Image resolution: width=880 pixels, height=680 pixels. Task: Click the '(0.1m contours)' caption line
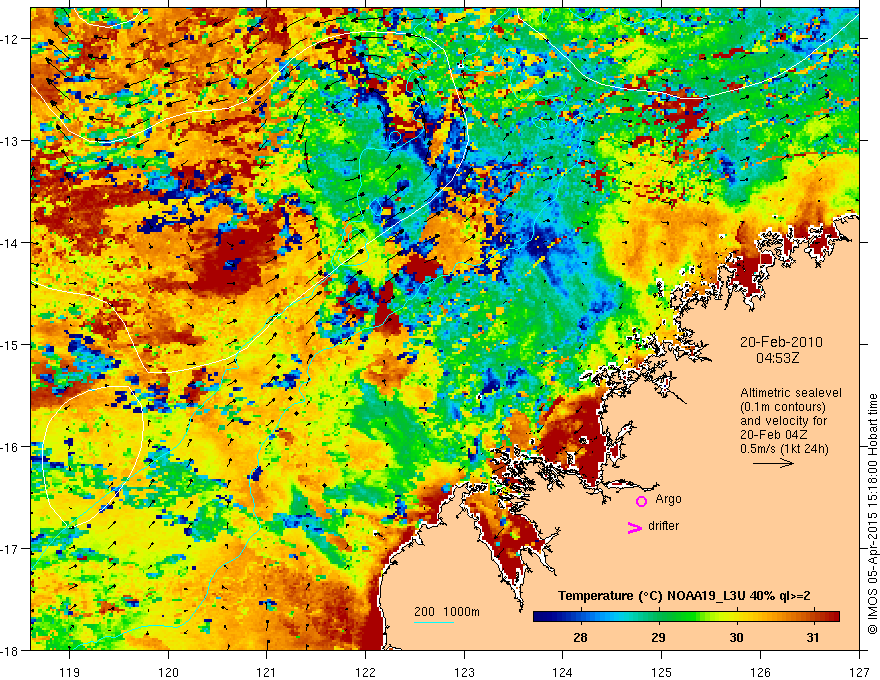pos(783,407)
